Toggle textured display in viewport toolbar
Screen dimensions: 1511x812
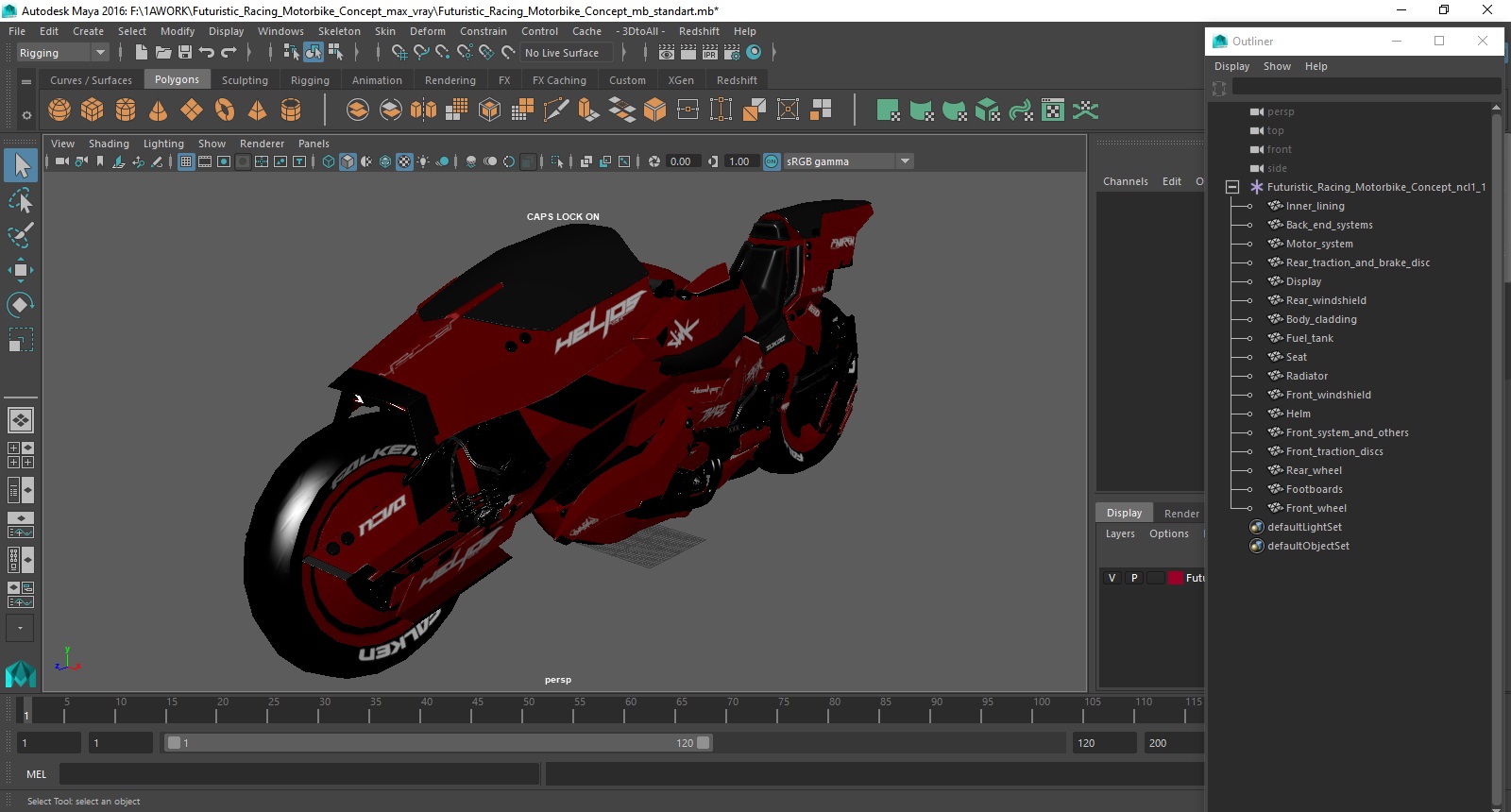(x=404, y=161)
